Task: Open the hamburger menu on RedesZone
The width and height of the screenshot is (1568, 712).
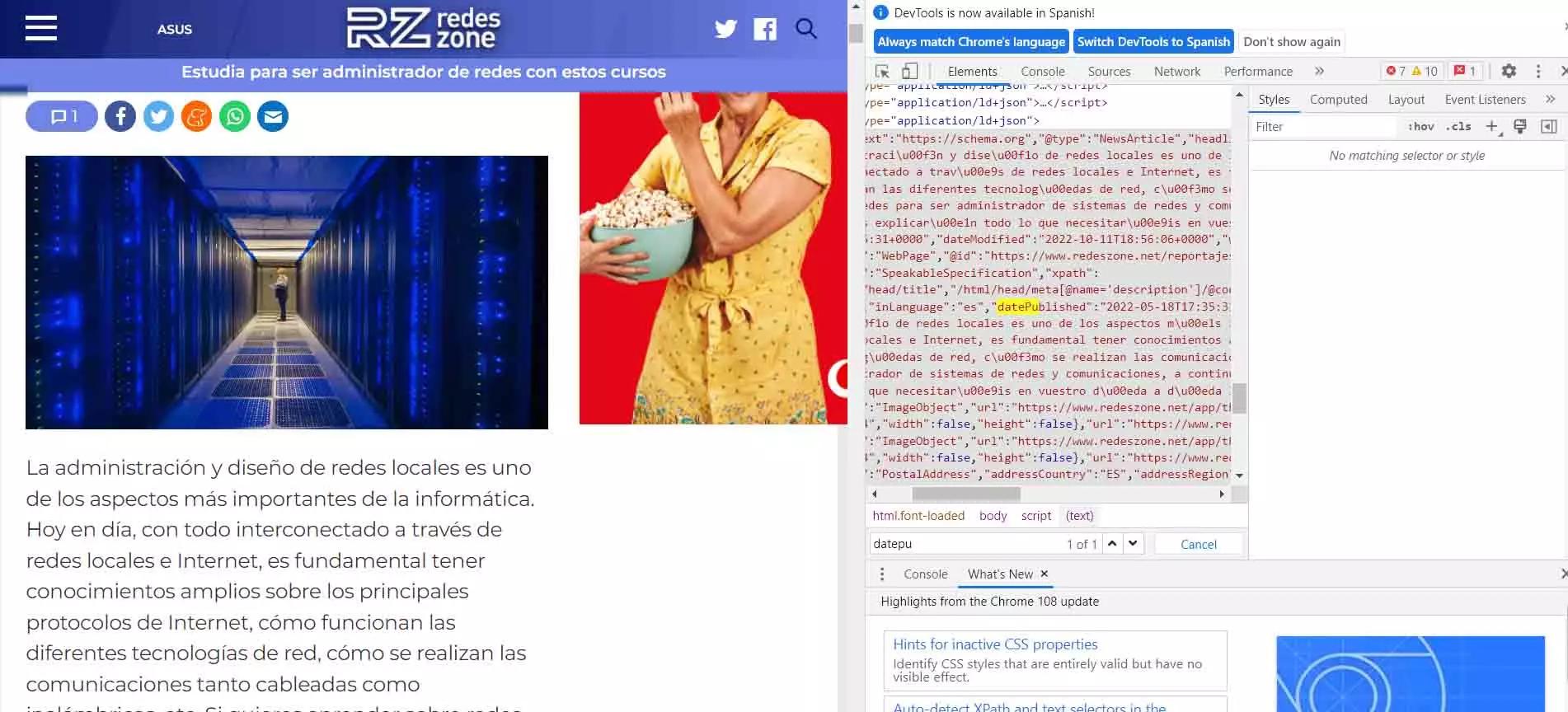Action: [x=41, y=28]
